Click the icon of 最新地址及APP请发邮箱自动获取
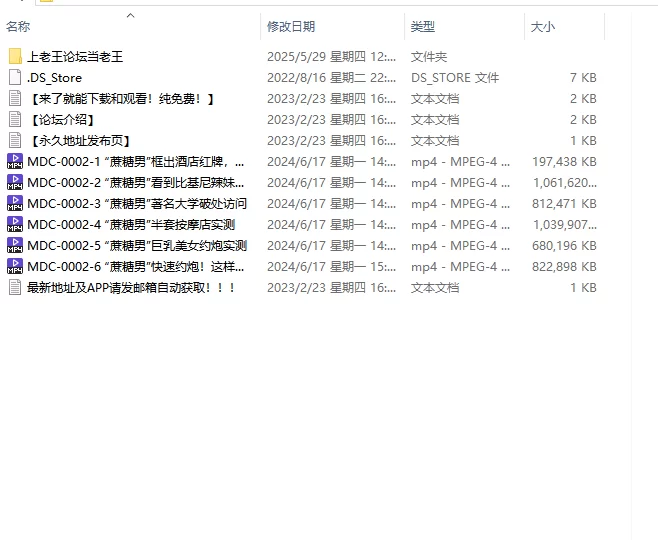Image resolution: width=658 pixels, height=540 pixels. tap(15, 287)
